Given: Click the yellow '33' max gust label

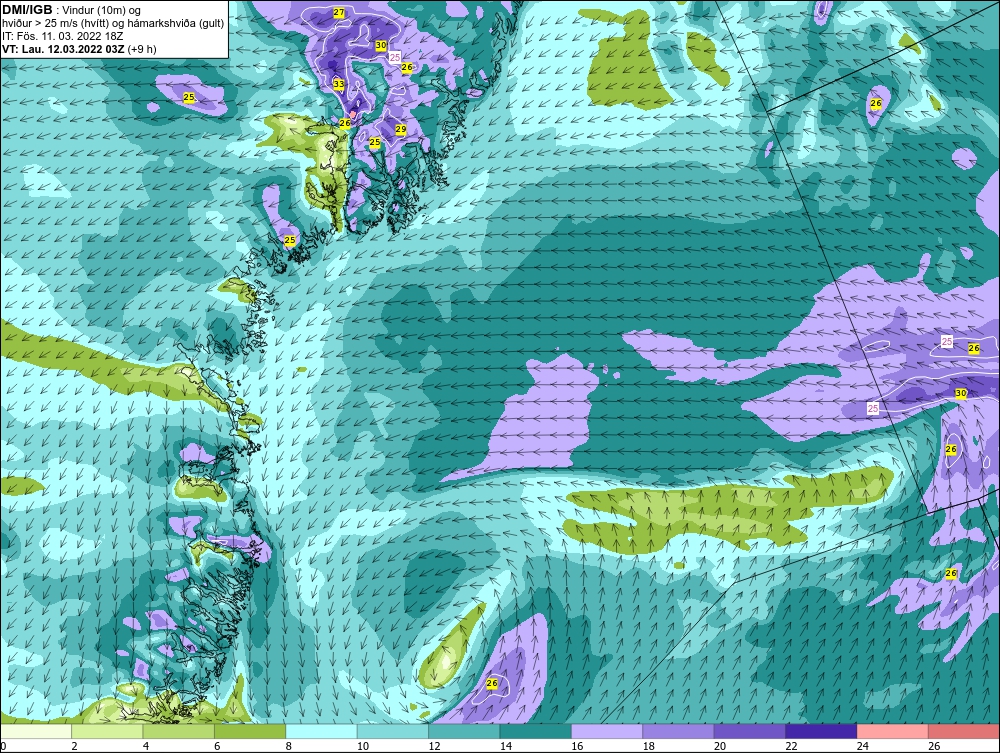Looking at the screenshot, I should [x=339, y=84].
